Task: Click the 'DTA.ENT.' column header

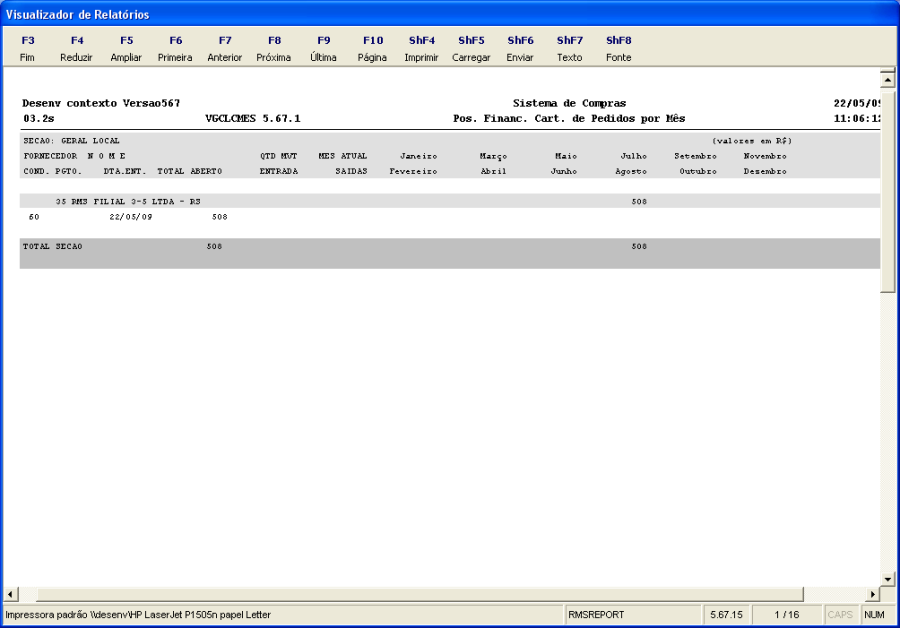Action: pyautogui.click(x=125, y=172)
